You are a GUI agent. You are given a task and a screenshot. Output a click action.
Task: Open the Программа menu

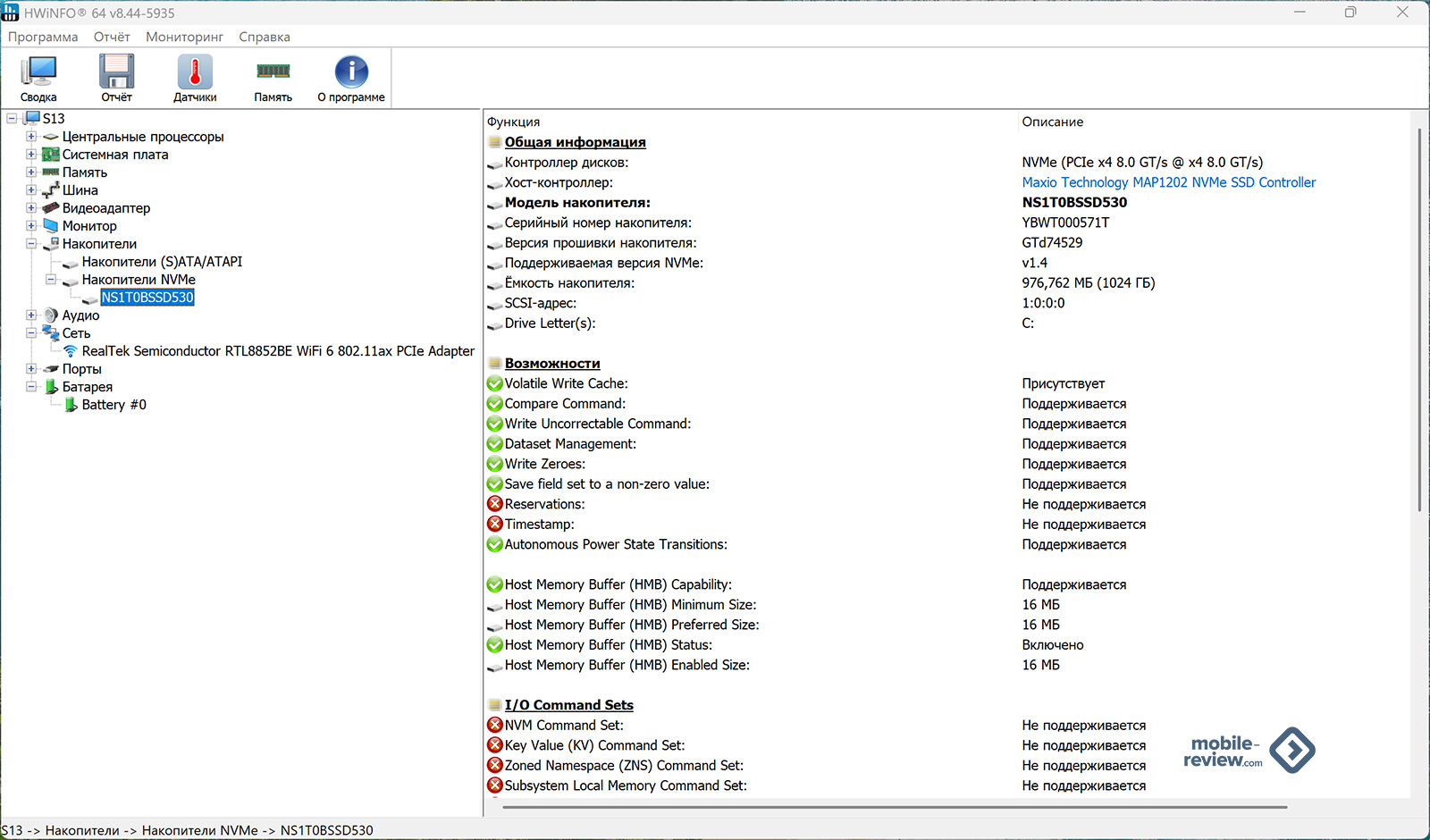point(43,37)
